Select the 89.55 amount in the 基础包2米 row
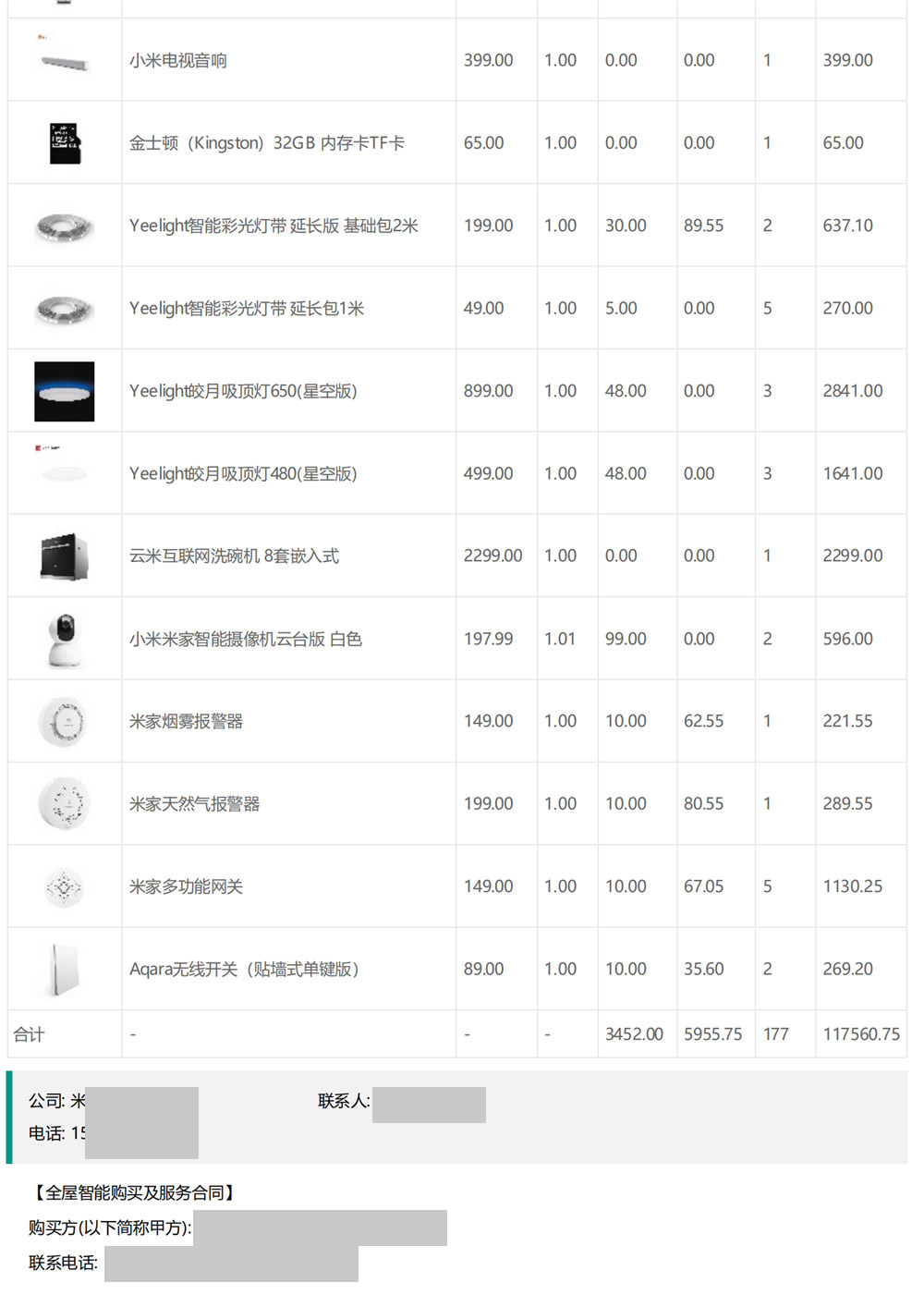The height and width of the screenshot is (1307, 924). click(704, 226)
